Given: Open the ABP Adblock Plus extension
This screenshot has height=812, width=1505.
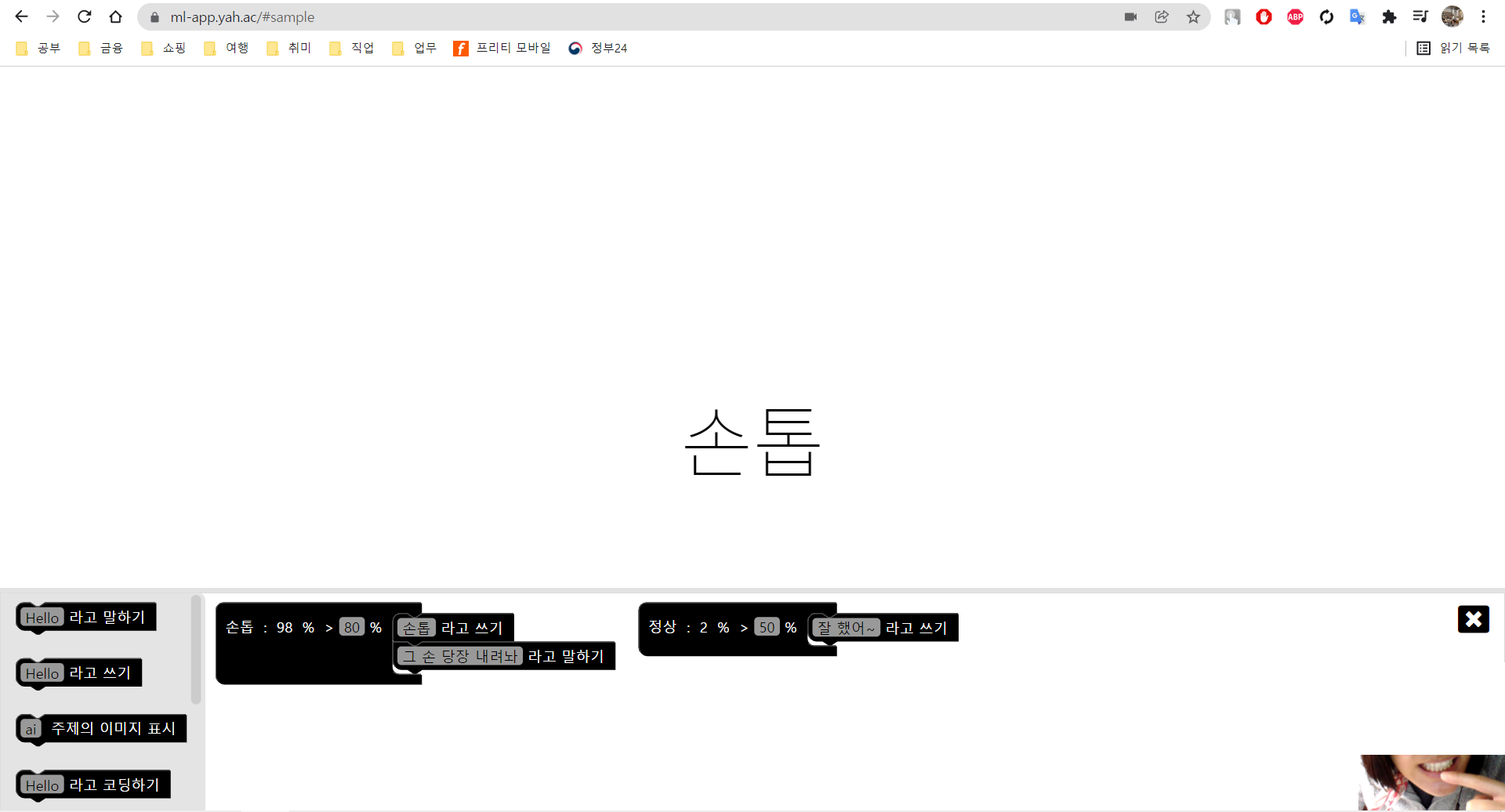Looking at the screenshot, I should [x=1295, y=16].
